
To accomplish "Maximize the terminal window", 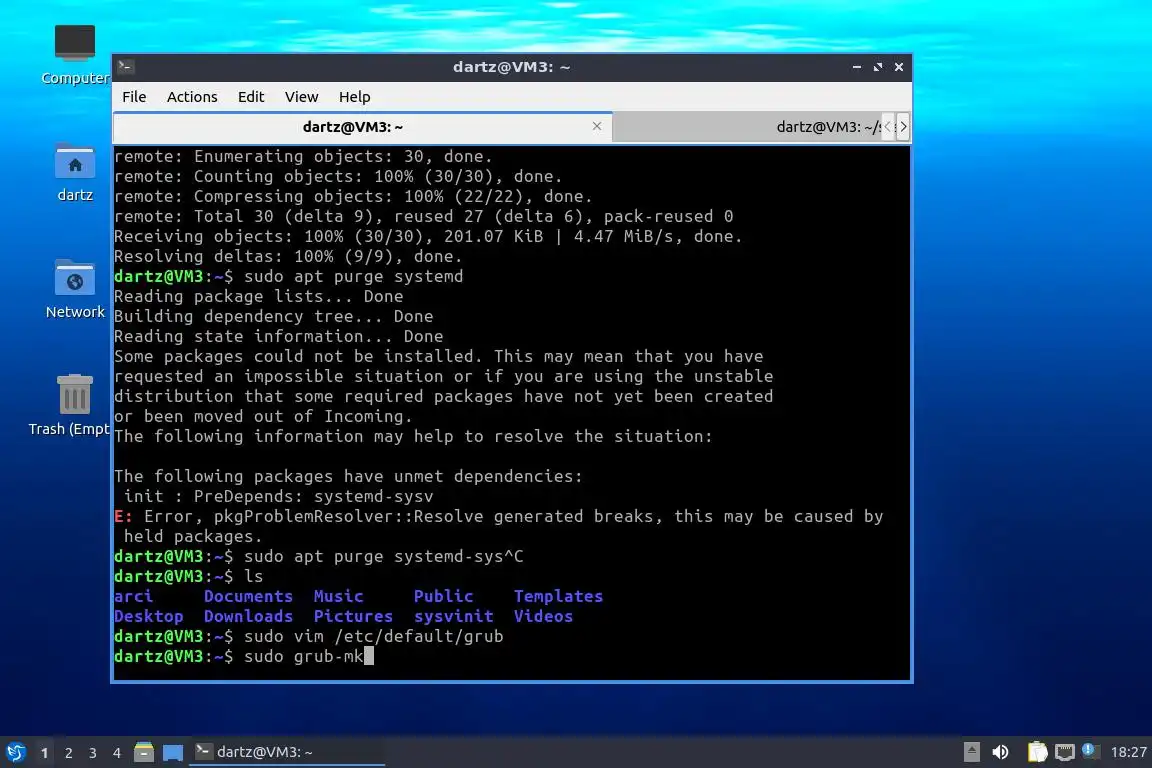I will pos(878,67).
